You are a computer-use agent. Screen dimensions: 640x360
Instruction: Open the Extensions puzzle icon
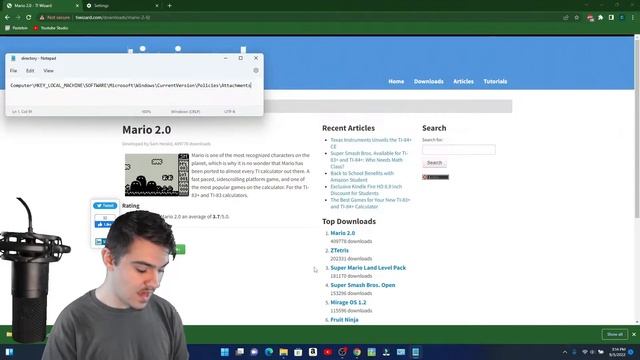click(x=601, y=18)
